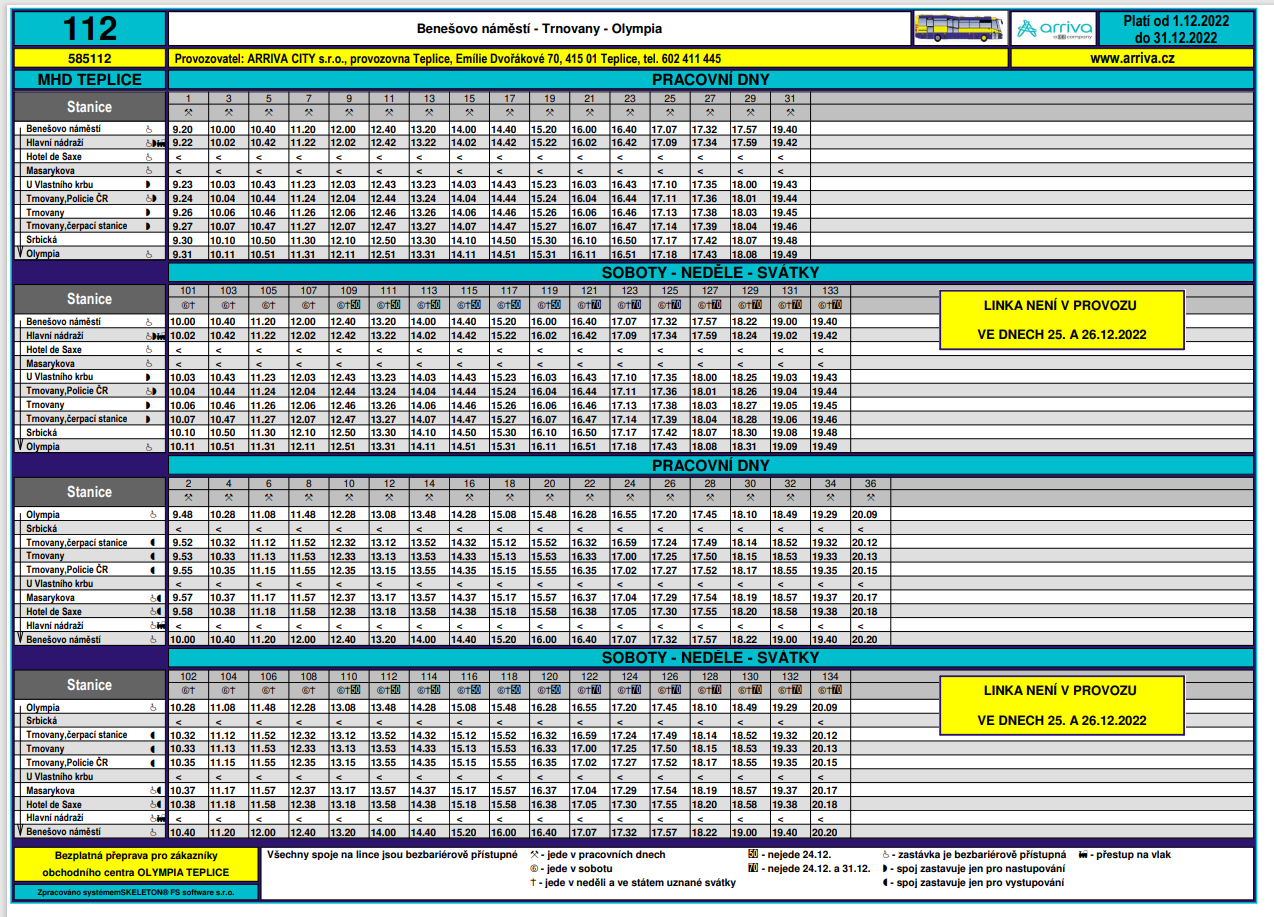This screenshot has height=917, width=1274.
Task: Click the Arriva logo
Action: coord(1051,29)
